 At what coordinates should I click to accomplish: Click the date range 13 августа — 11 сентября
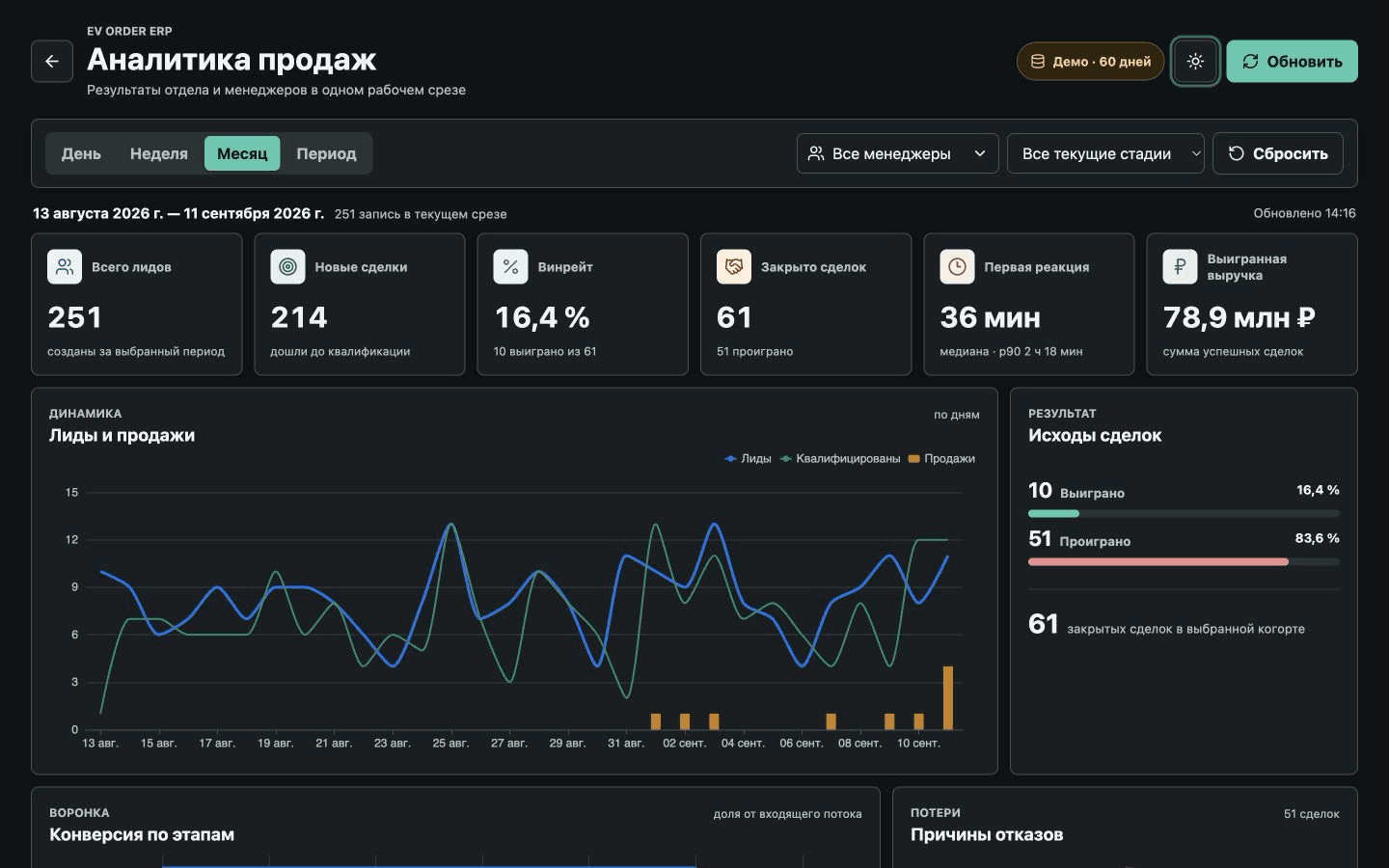pos(178,213)
